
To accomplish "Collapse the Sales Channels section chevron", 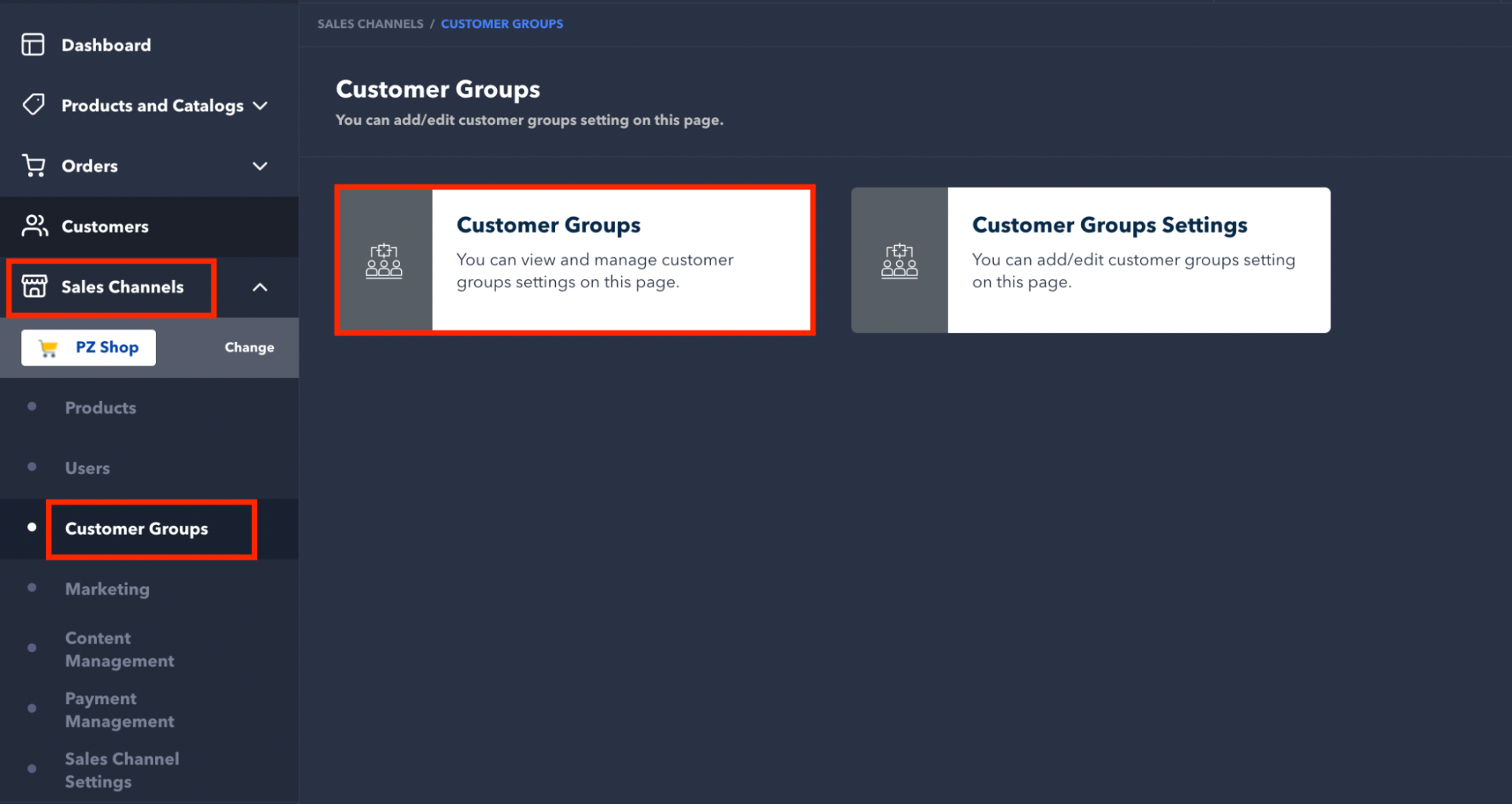I will tap(260, 287).
